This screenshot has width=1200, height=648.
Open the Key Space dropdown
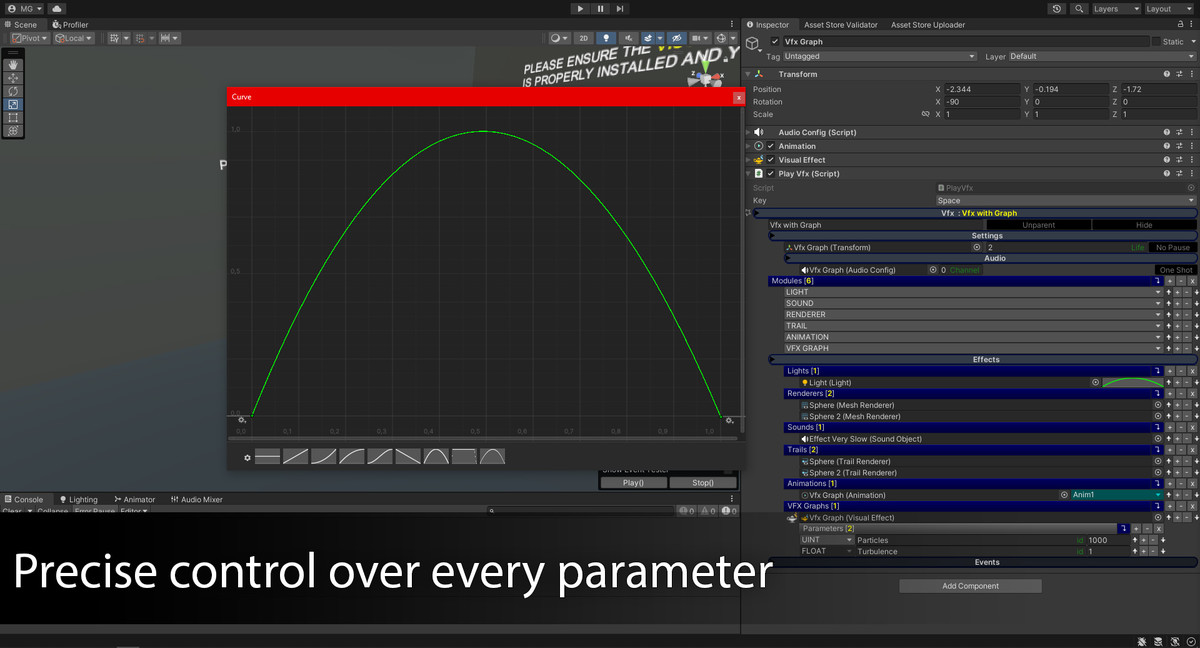[1065, 201]
